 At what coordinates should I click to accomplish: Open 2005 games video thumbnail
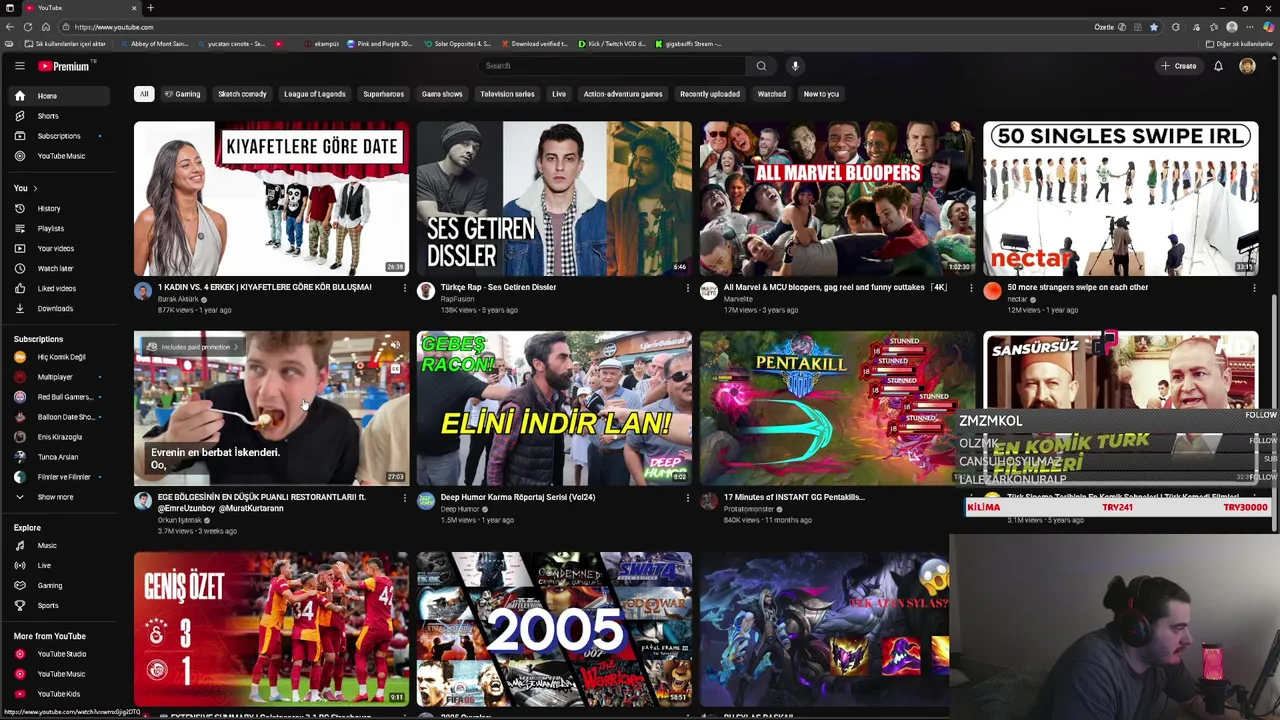554,629
